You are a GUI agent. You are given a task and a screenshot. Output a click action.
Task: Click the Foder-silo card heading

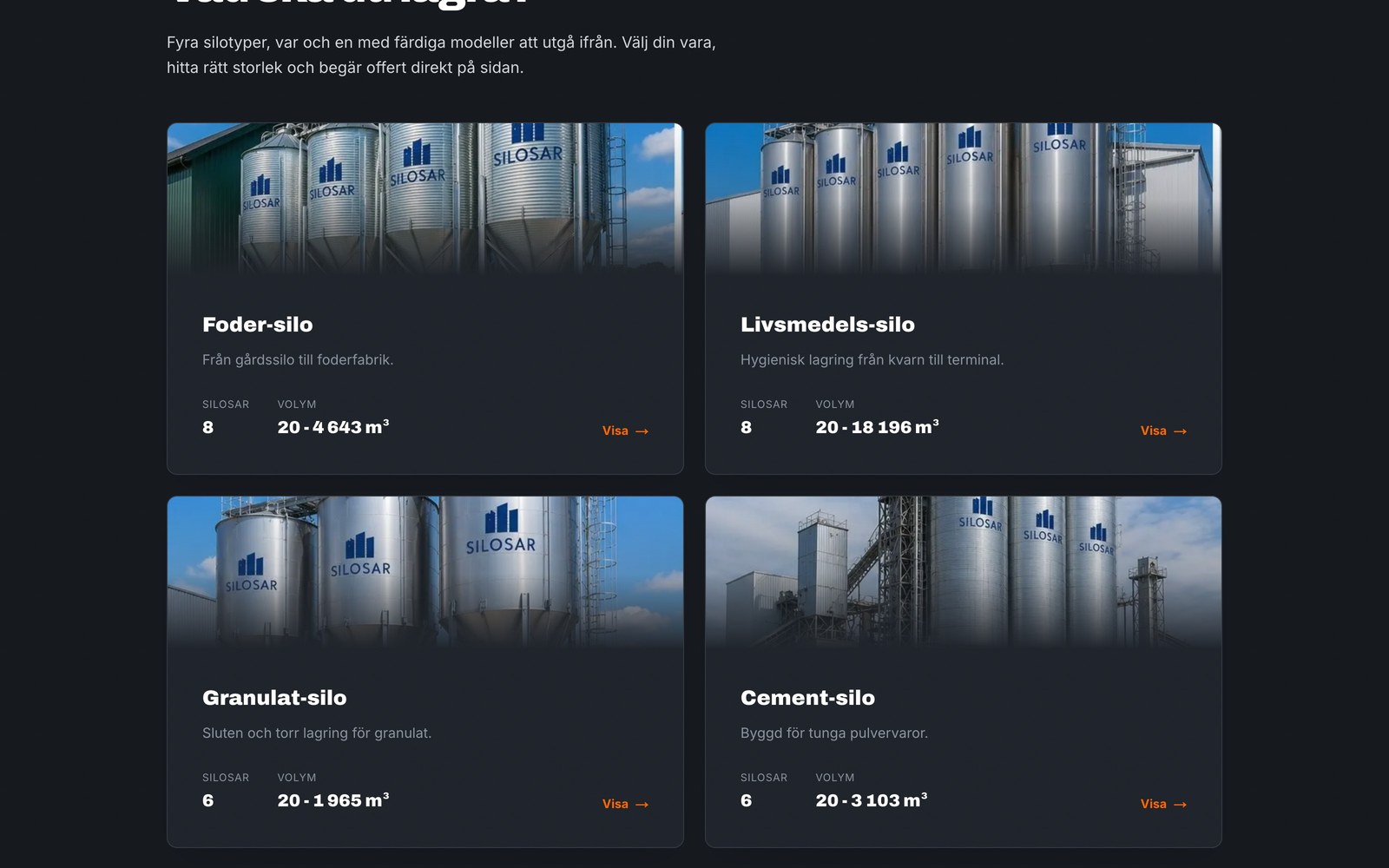258,325
